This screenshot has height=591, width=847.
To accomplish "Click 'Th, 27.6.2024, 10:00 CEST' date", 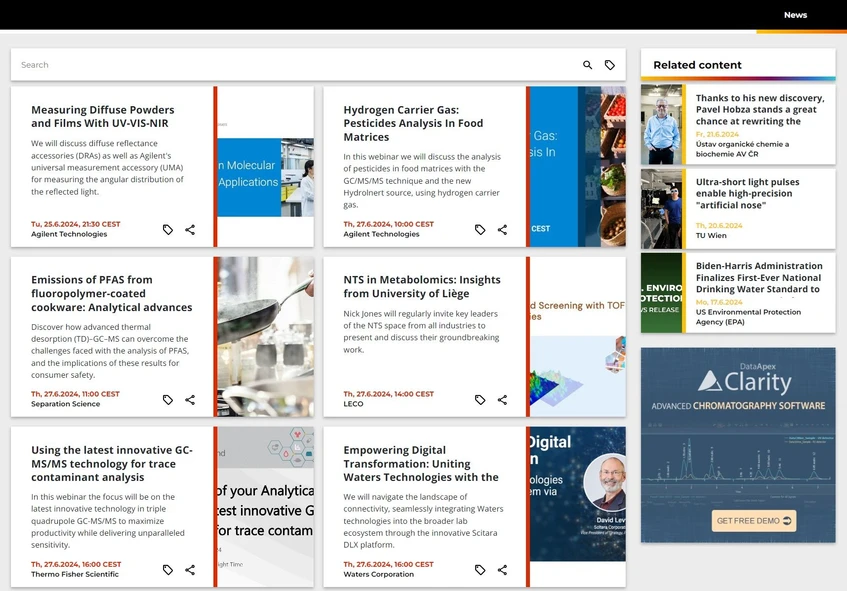I will click(388, 224).
